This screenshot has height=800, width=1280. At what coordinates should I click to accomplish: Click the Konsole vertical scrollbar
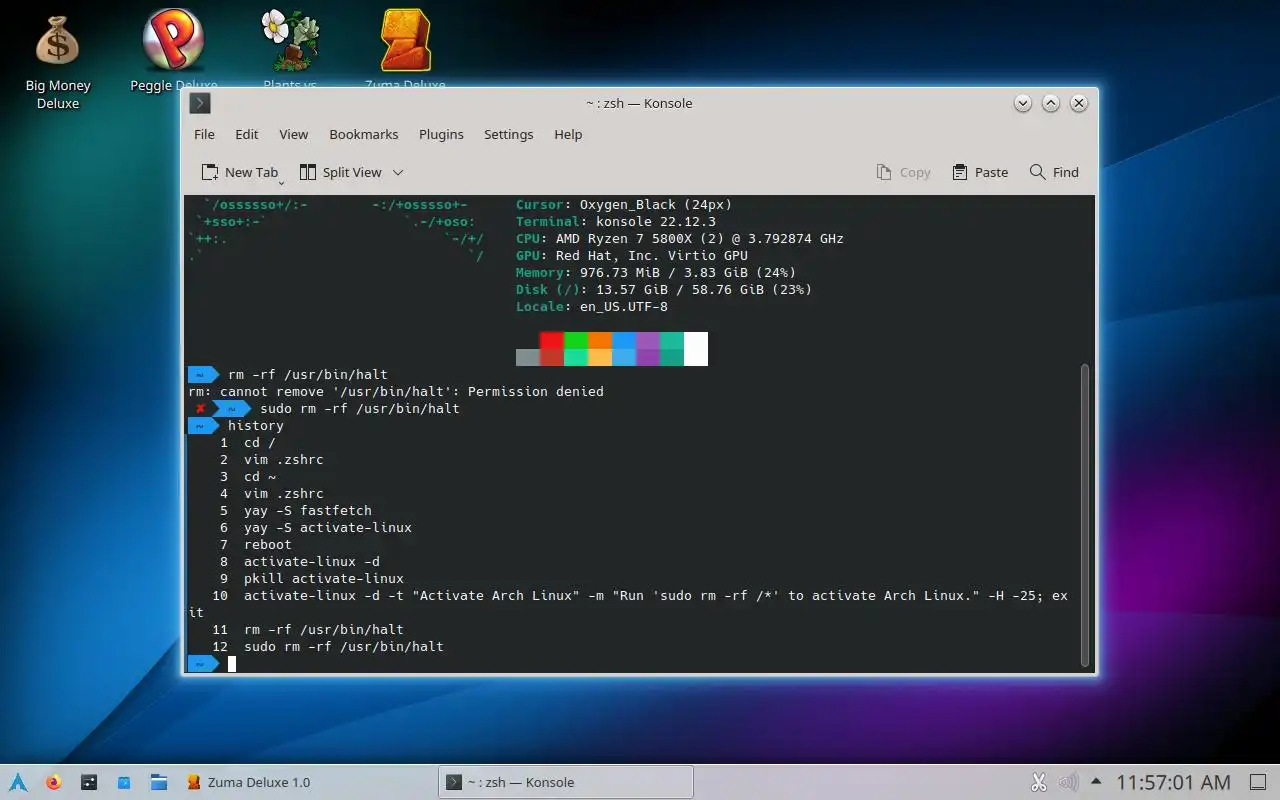tap(1085, 515)
